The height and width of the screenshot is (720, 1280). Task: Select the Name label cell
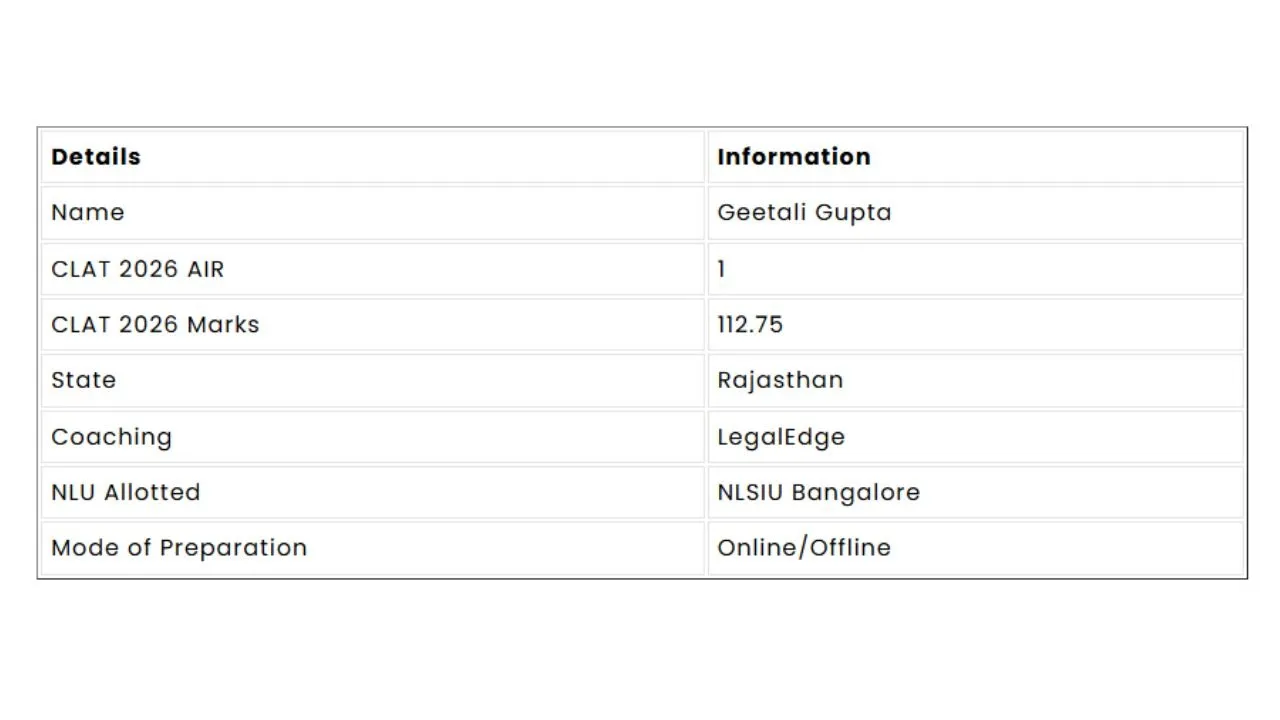click(88, 212)
